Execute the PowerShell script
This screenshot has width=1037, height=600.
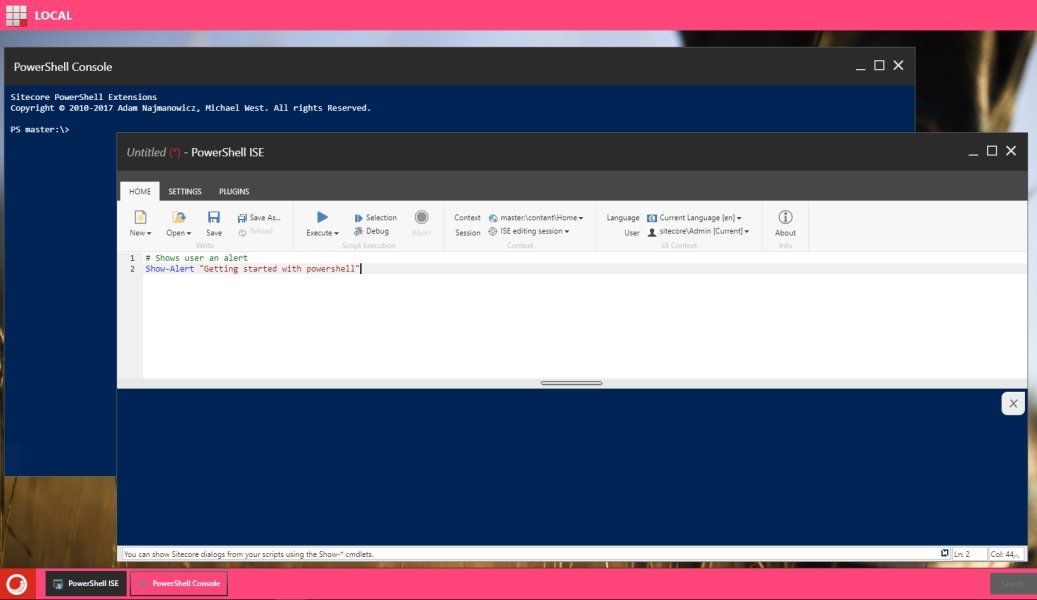320,216
